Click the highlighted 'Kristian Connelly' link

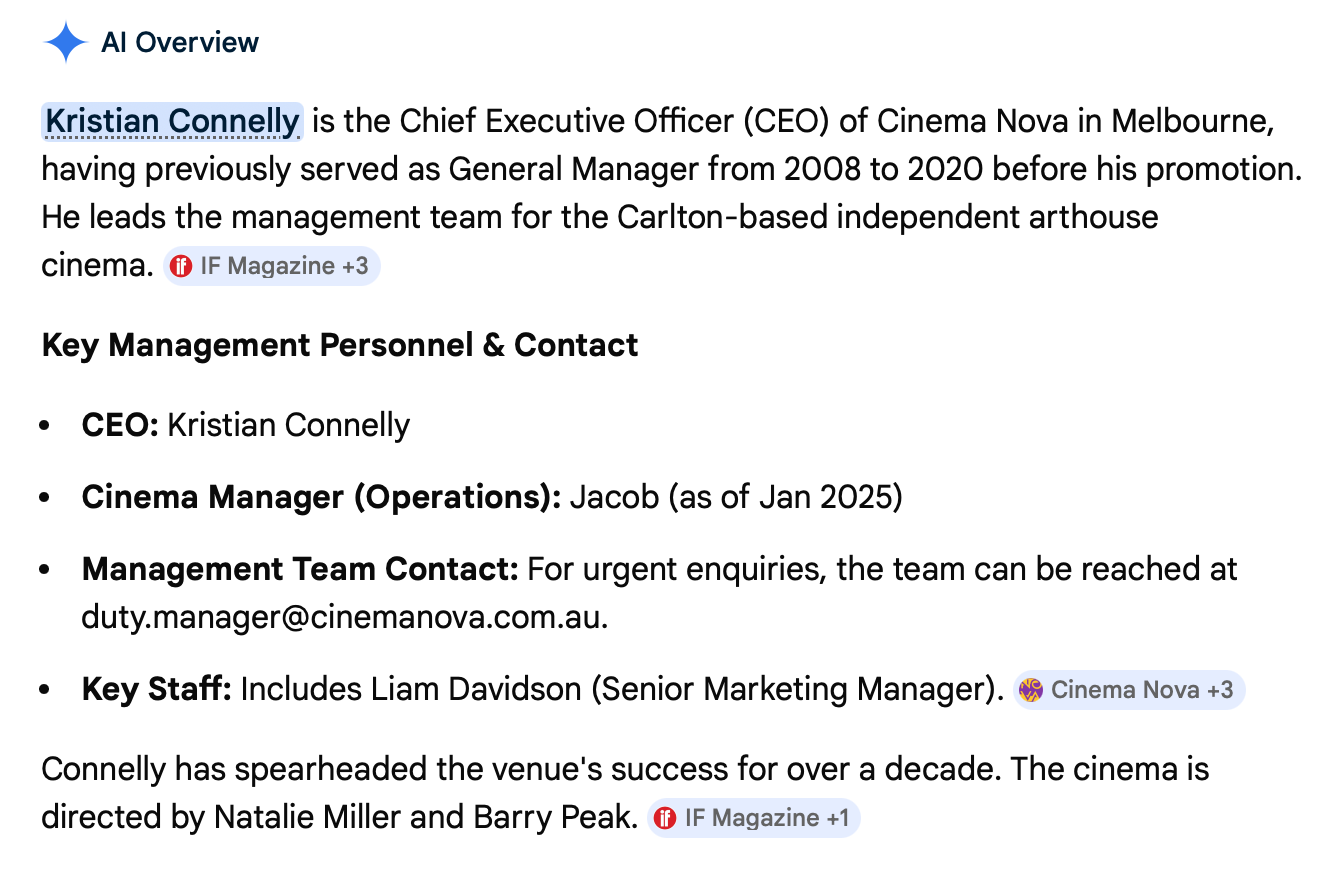(172, 122)
